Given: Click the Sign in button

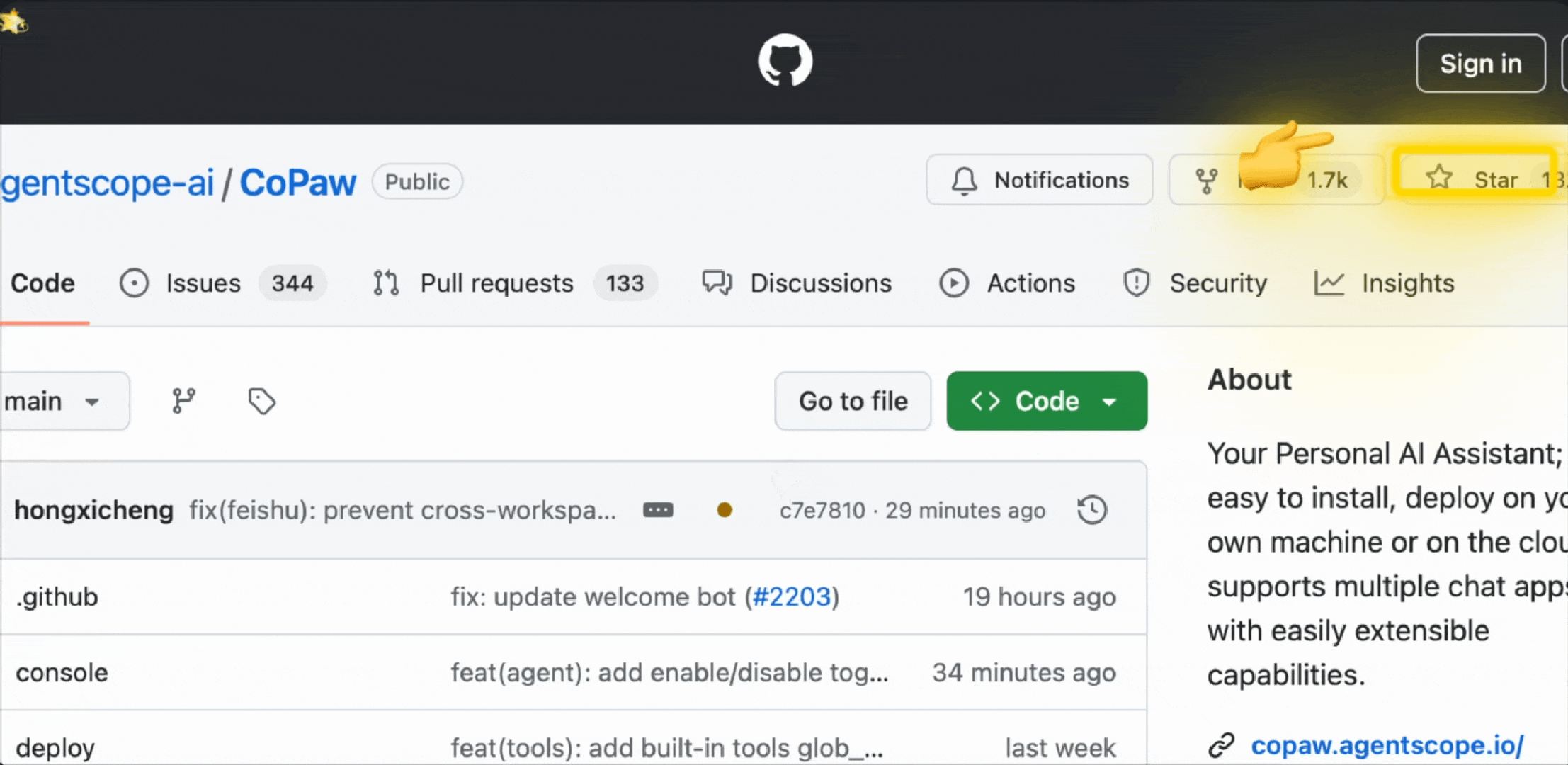Looking at the screenshot, I should (1480, 64).
